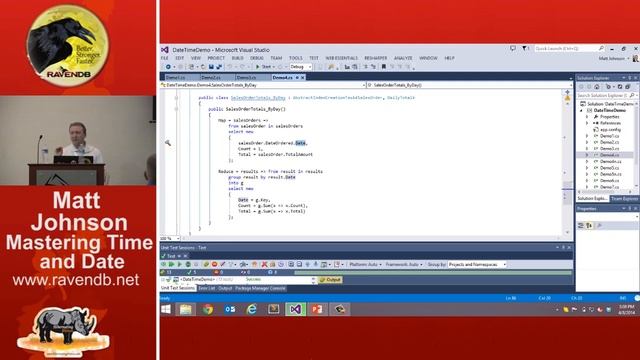Click the Undo toolbar icon
This screenshot has height=360, width=640.
point(230,67)
